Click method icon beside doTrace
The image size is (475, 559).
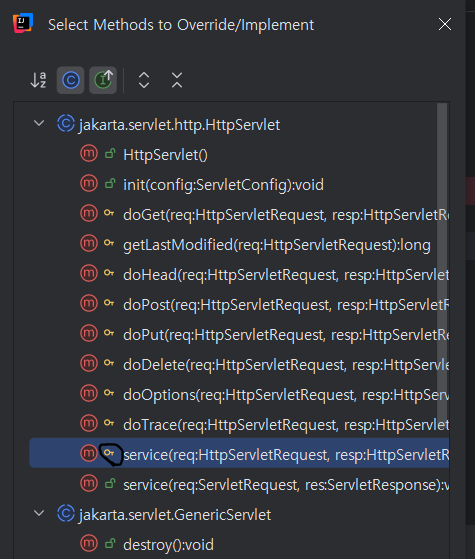point(89,423)
